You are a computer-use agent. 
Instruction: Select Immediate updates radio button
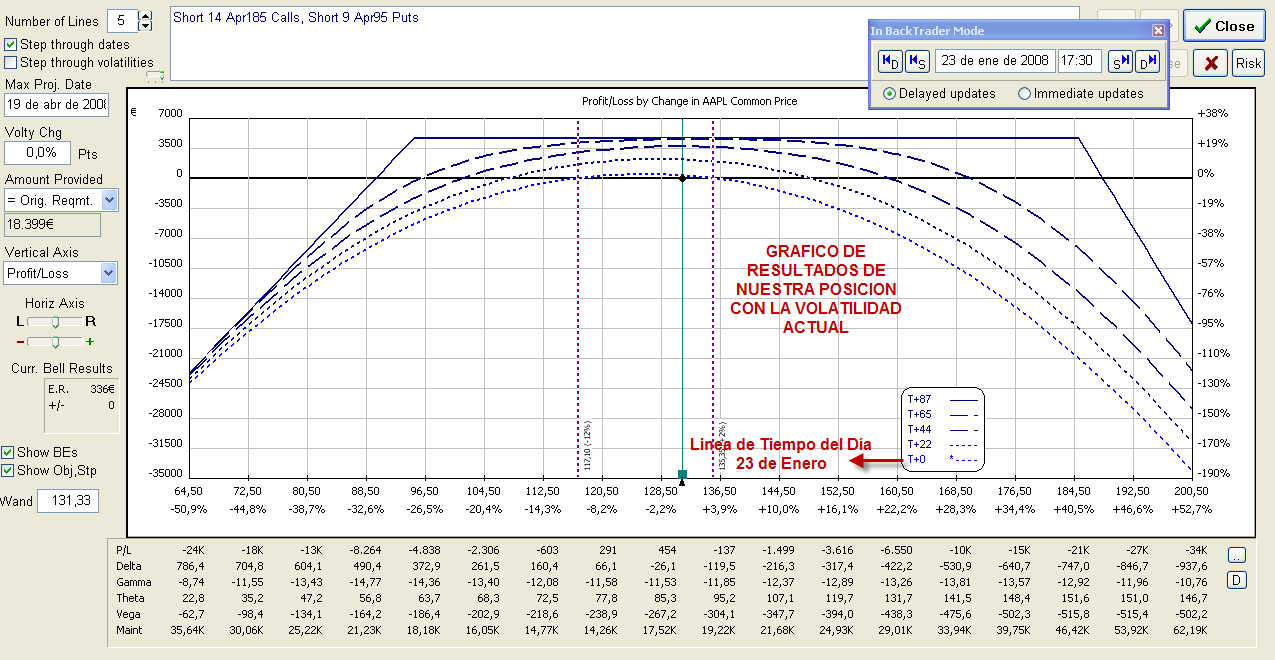[1024, 93]
